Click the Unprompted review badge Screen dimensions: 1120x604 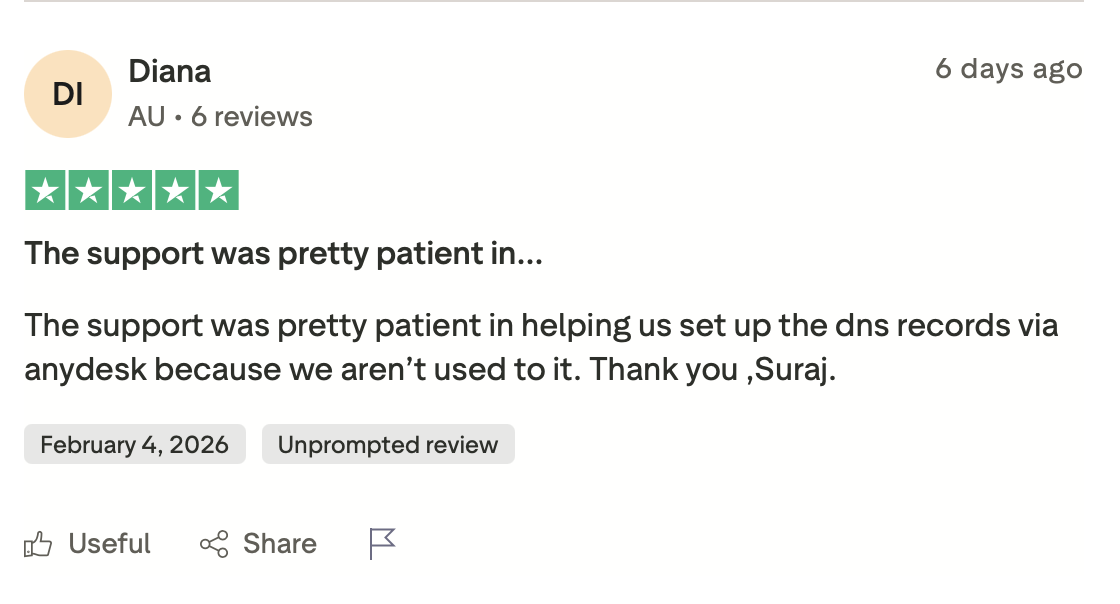(x=388, y=444)
